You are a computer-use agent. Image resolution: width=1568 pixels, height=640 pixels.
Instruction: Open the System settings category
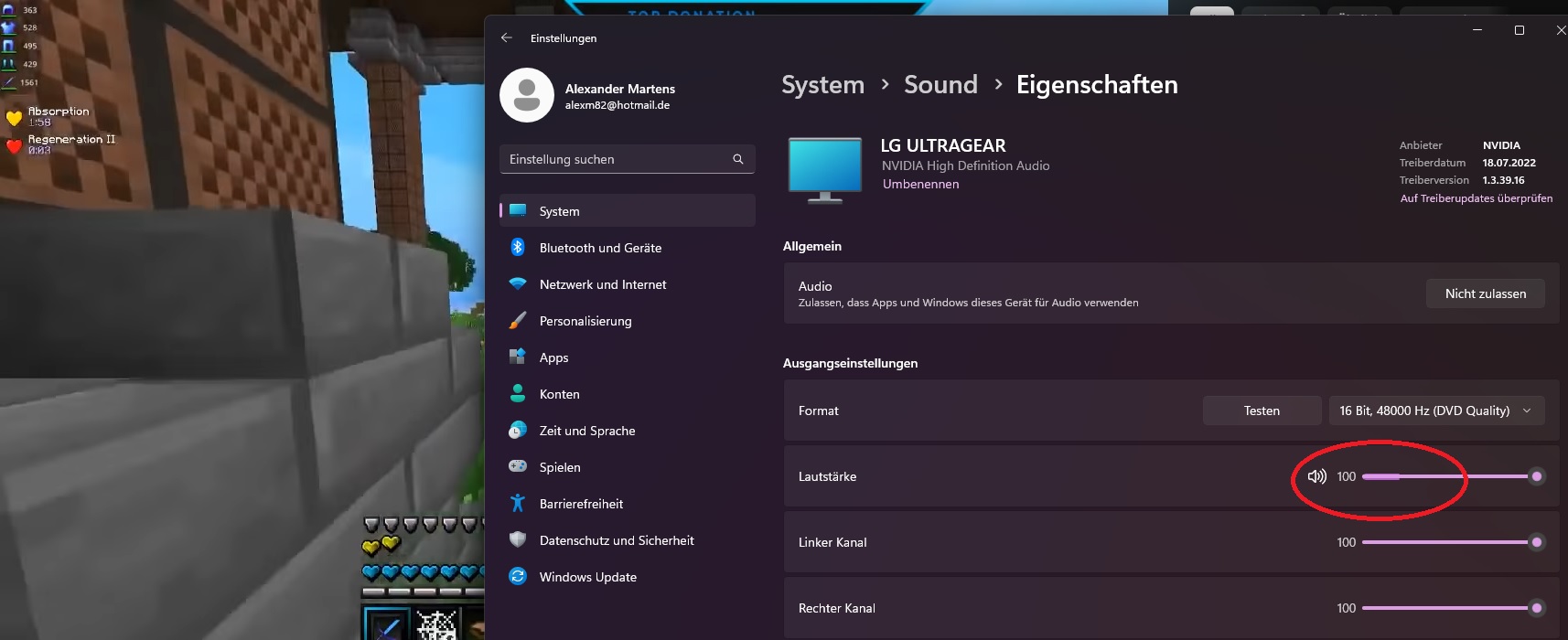tap(628, 210)
